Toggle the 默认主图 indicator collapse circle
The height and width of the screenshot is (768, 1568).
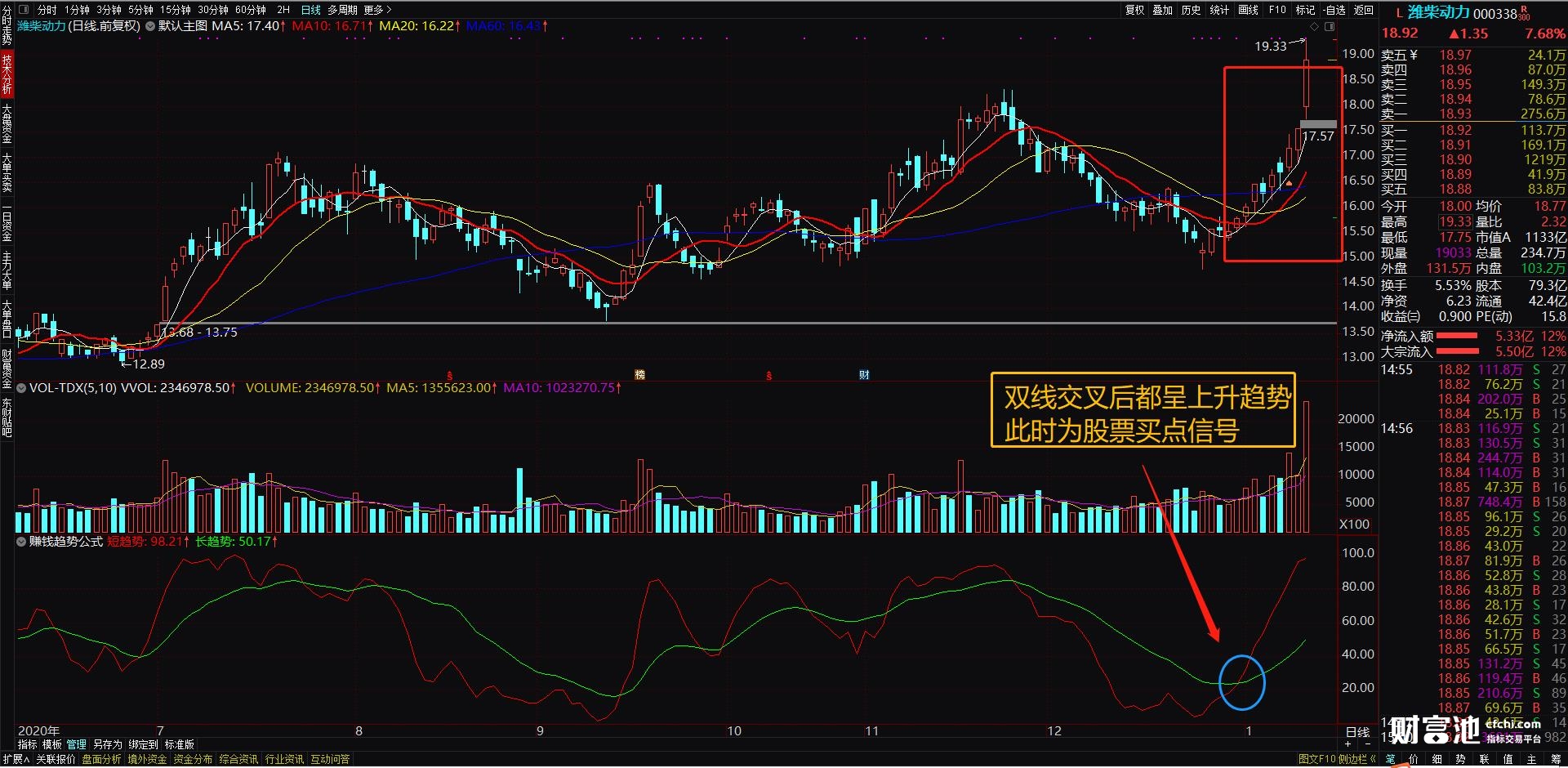point(150,26)
